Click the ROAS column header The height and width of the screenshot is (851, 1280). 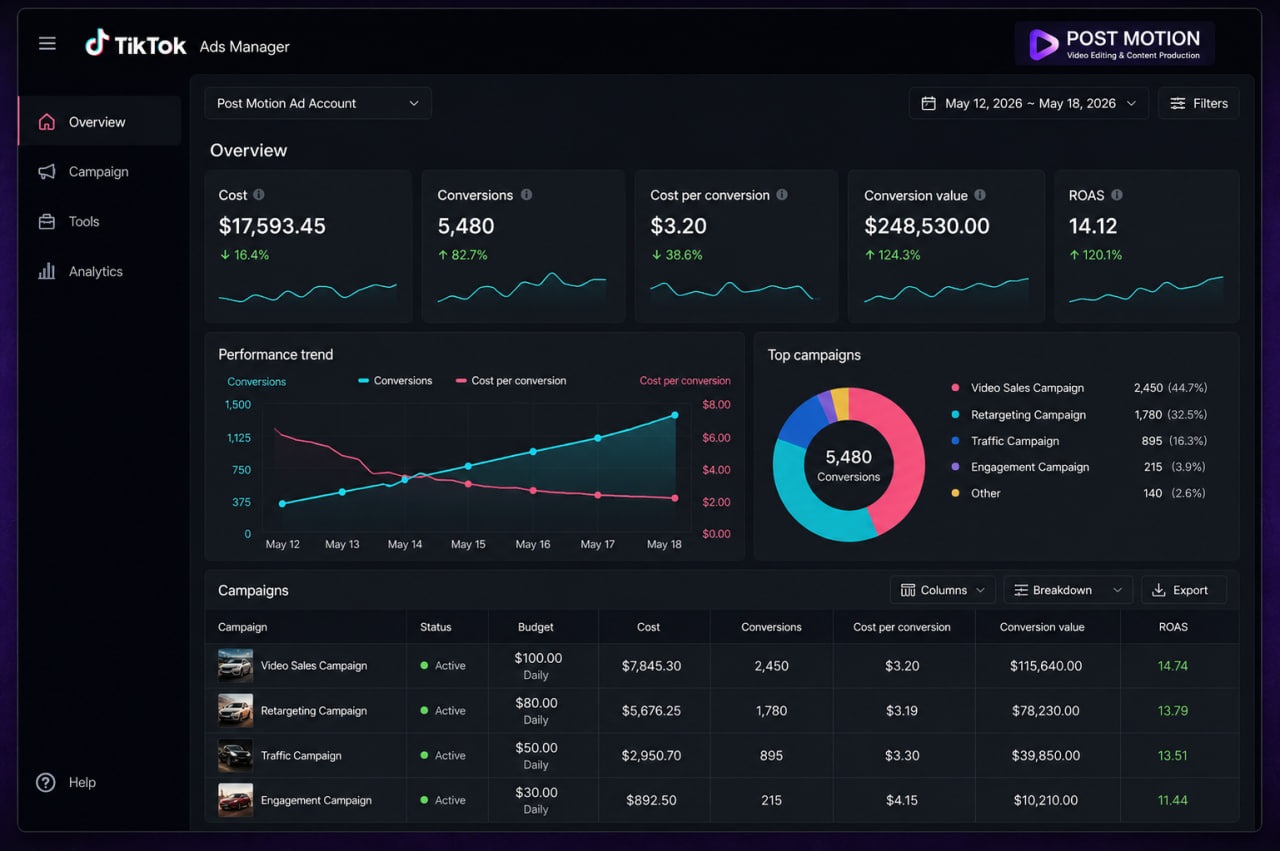click(1173, 627)
